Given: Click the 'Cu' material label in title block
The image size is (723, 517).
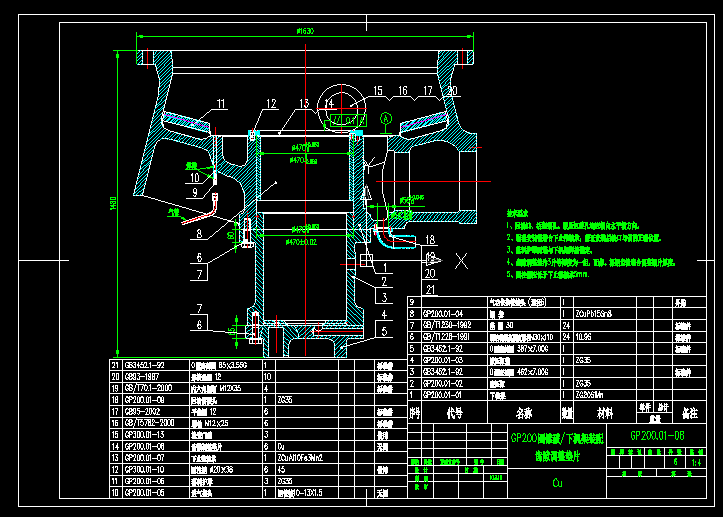Looking at the screenshot, I should 557,483.
